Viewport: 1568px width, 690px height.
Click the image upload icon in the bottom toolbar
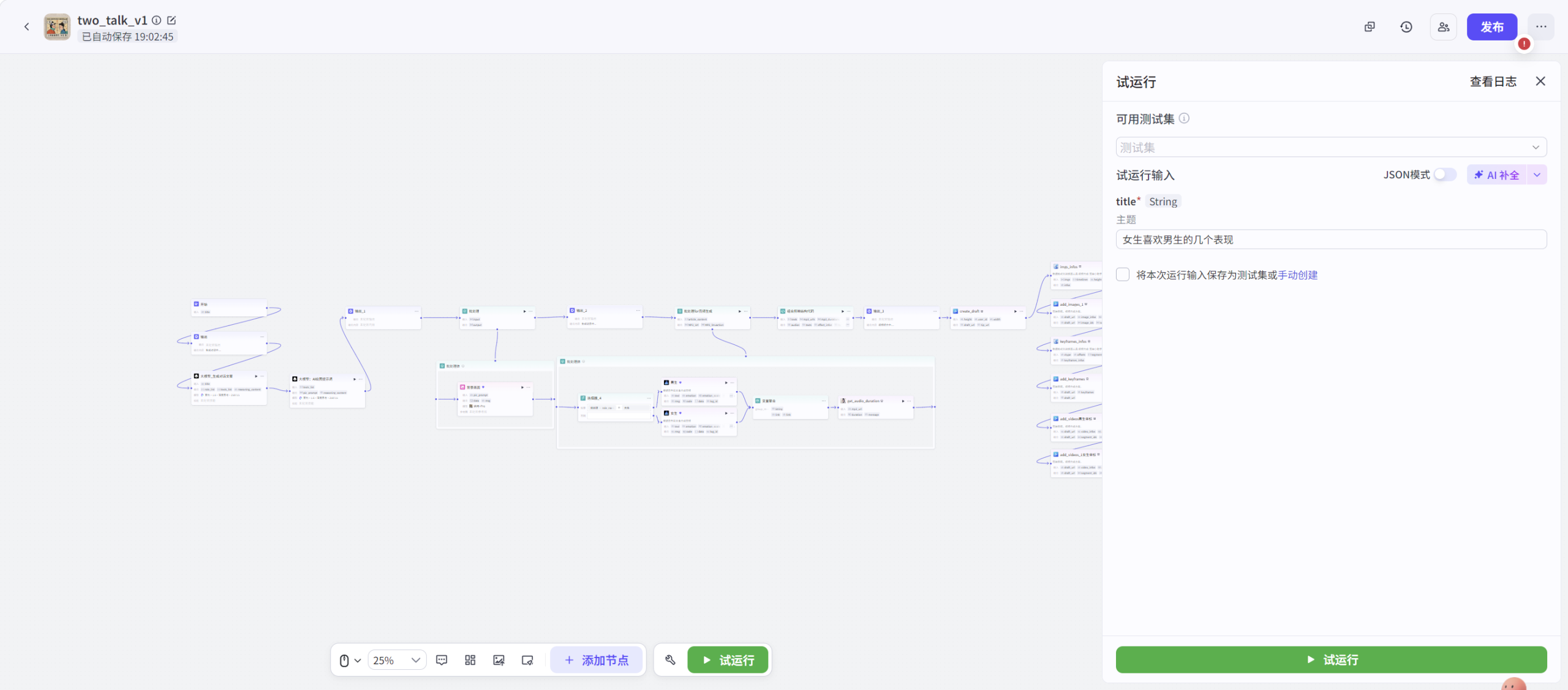499,660
